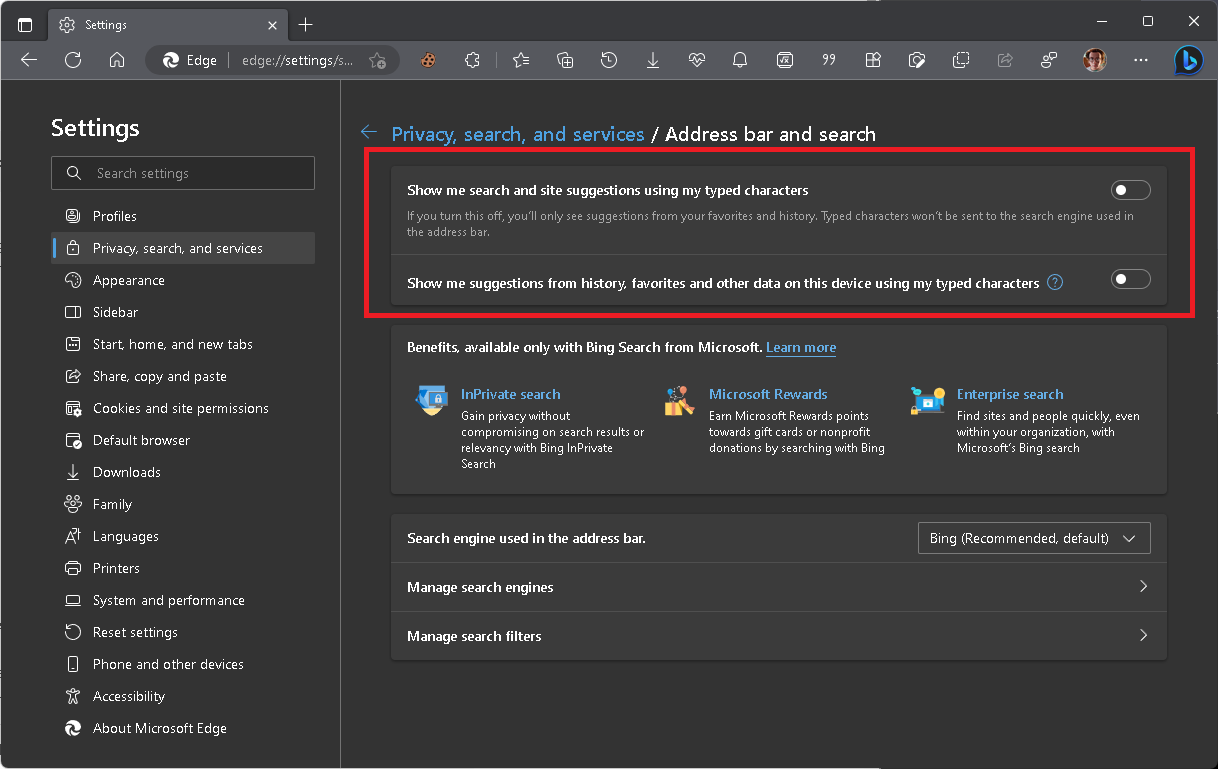Open Phone and other devices
The image size is (1218, 769).
click(x=183, y=664)
